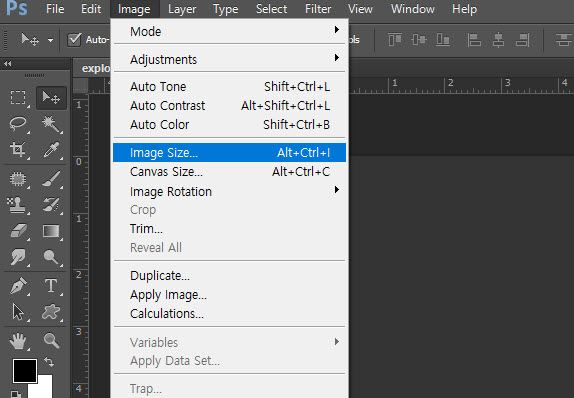Select the Path Selection tool
574x398 pixels.
pos(18,312)
